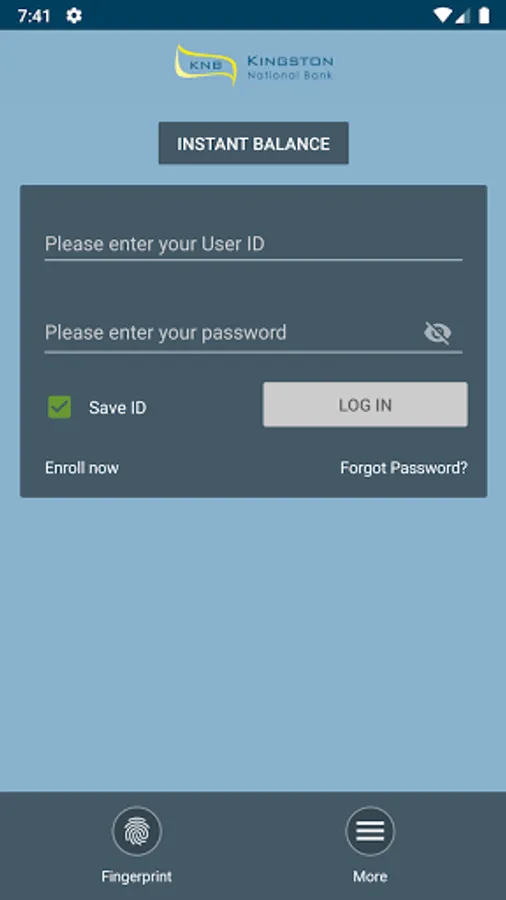
Task: Select the More label in bottom bar
Action: coord(370,876)
